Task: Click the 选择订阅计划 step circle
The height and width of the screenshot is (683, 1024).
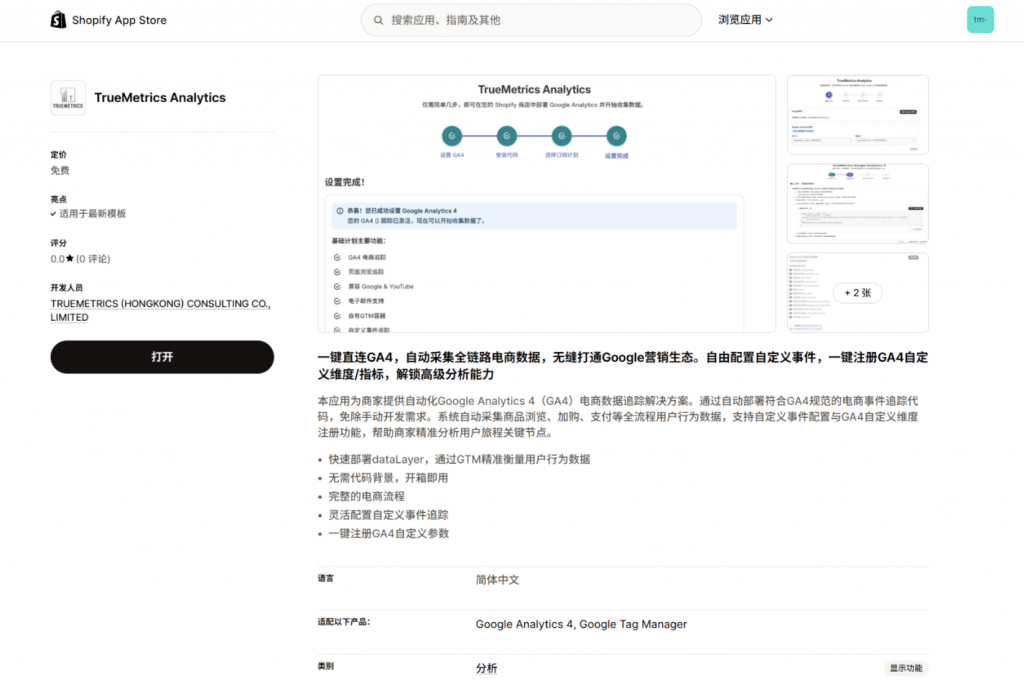Action: pyautogui.click(x=562, y=136)
